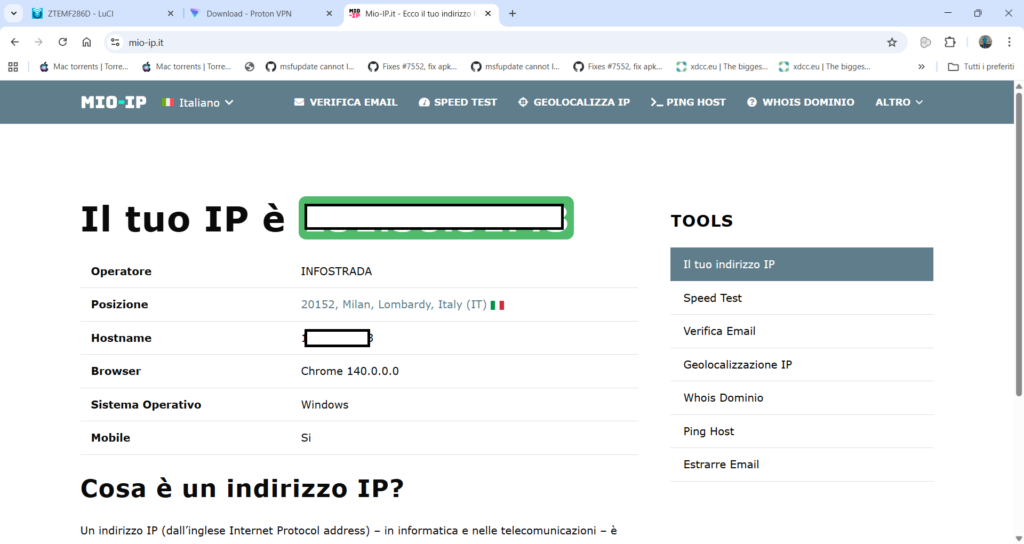The image size is (1024, 544).
Task: Open the browser Extensions puzzle icon
Action: coord(950,42)
